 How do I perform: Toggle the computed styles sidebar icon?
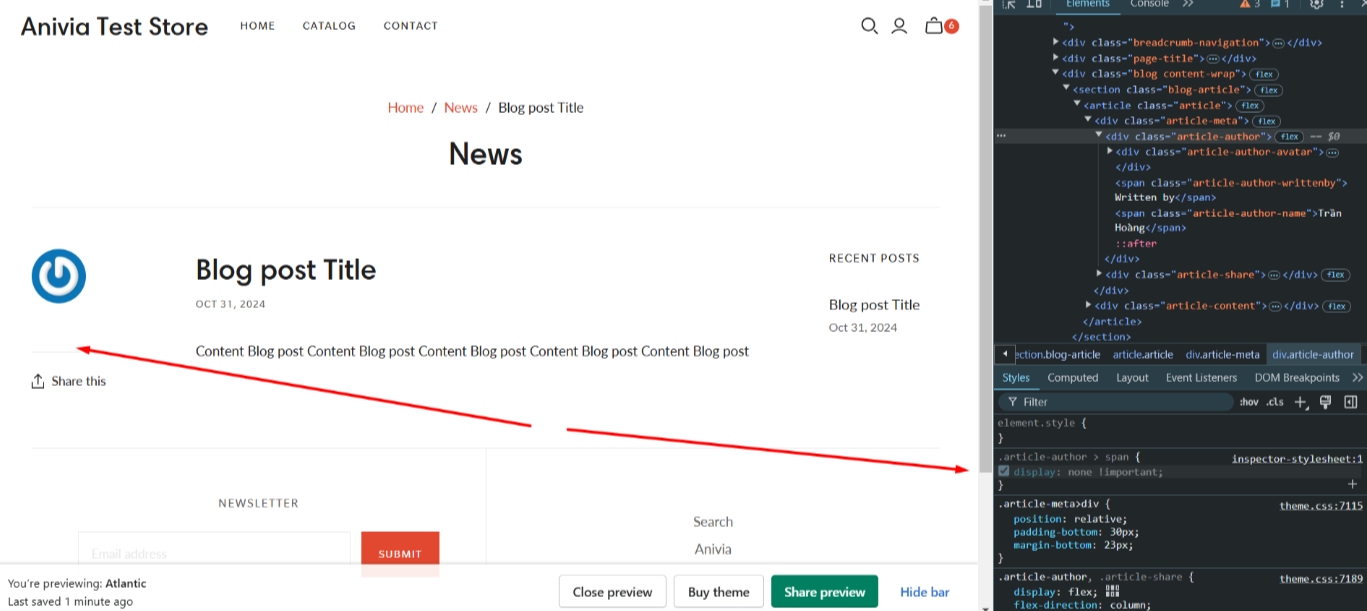pos(1351,402)
